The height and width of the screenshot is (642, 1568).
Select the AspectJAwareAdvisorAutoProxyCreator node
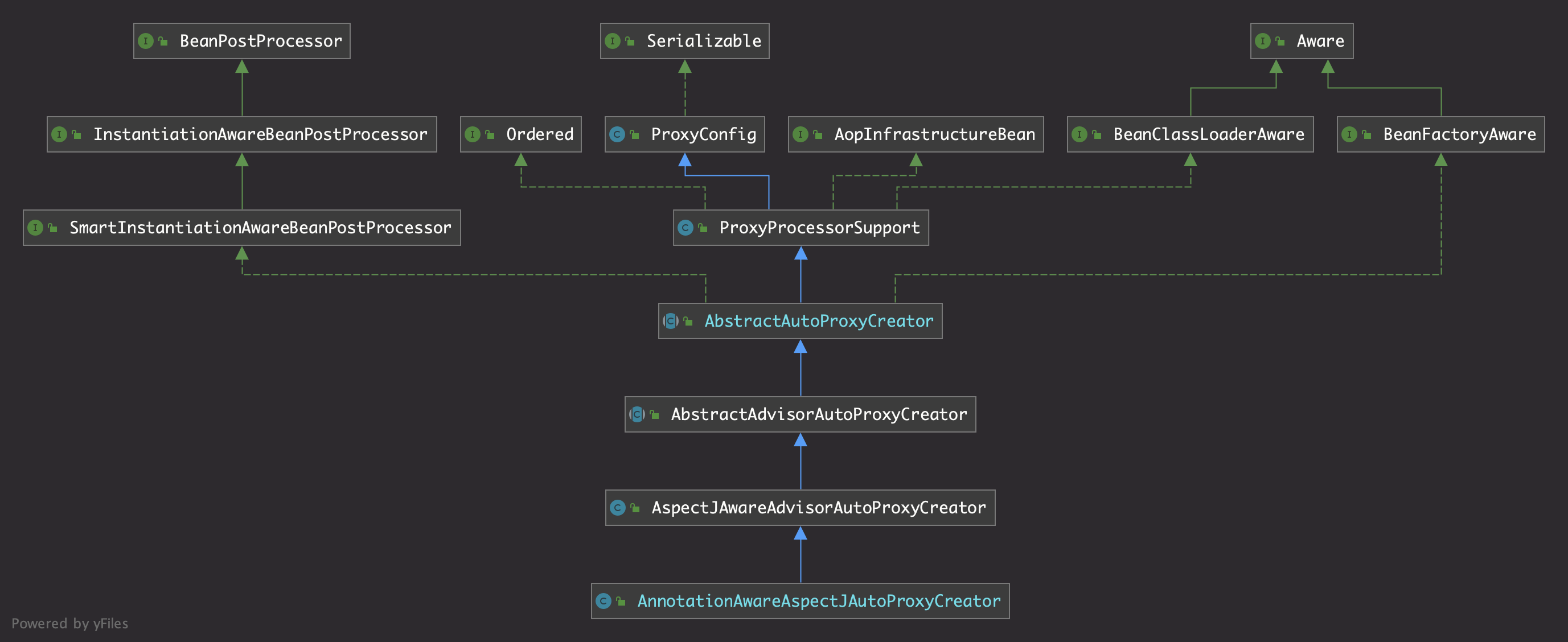tap(801, 508)
